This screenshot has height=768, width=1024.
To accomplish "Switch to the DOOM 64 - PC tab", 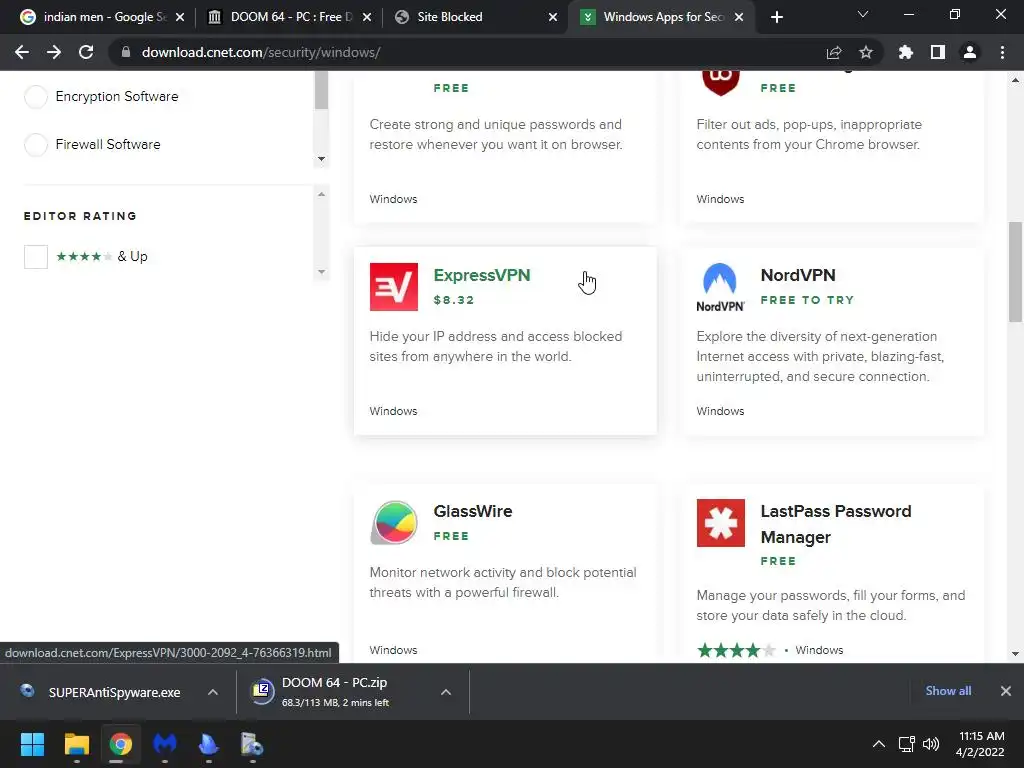I will [287, 17].
